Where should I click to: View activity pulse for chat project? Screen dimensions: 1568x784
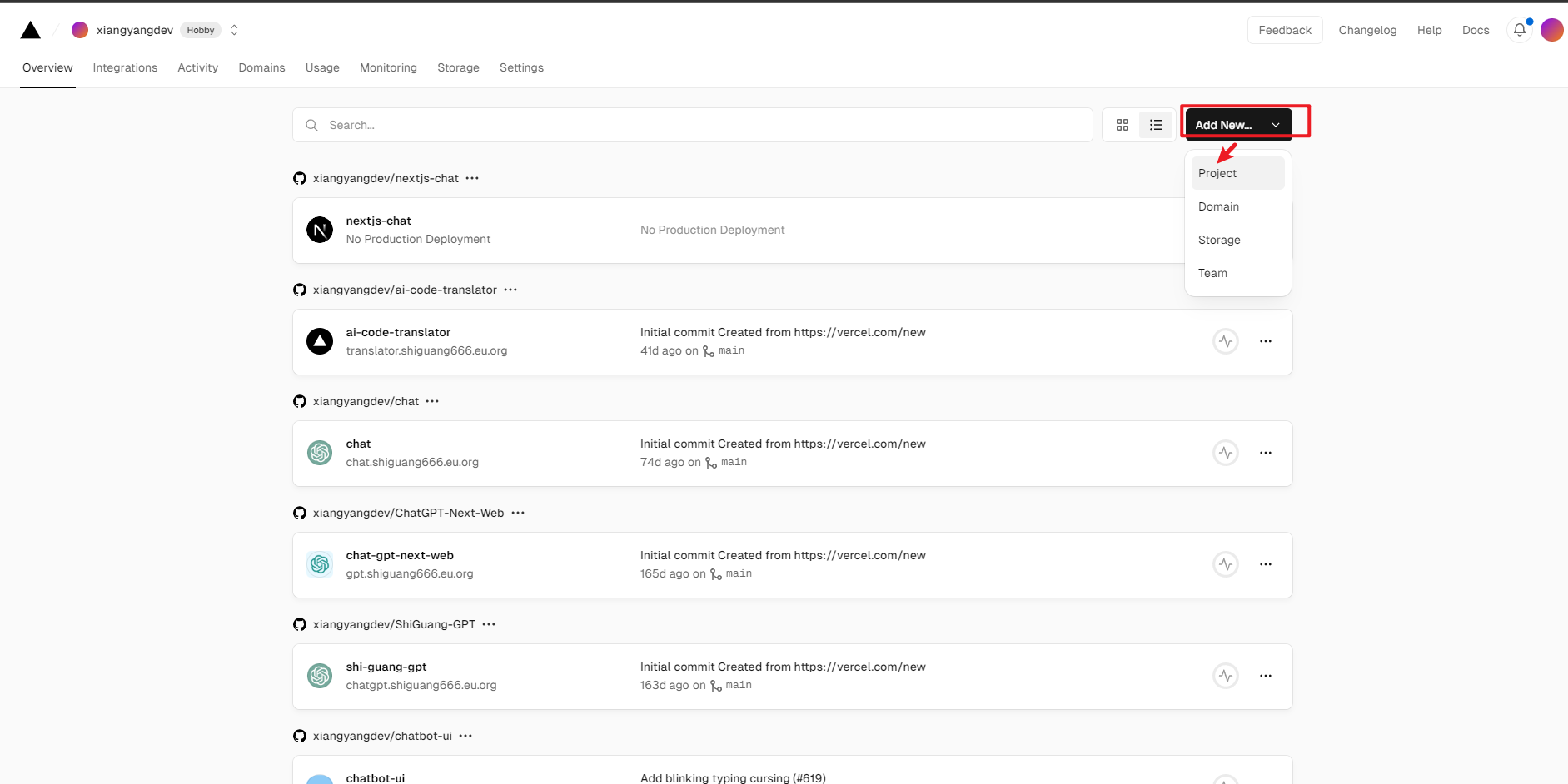[x=1226, y=453]
